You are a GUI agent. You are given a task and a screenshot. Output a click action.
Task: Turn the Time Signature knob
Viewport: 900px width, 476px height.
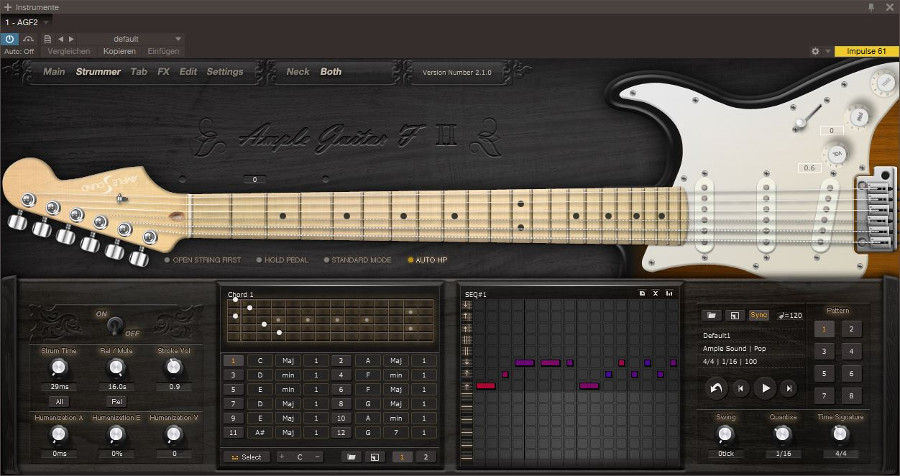point(840,434)
